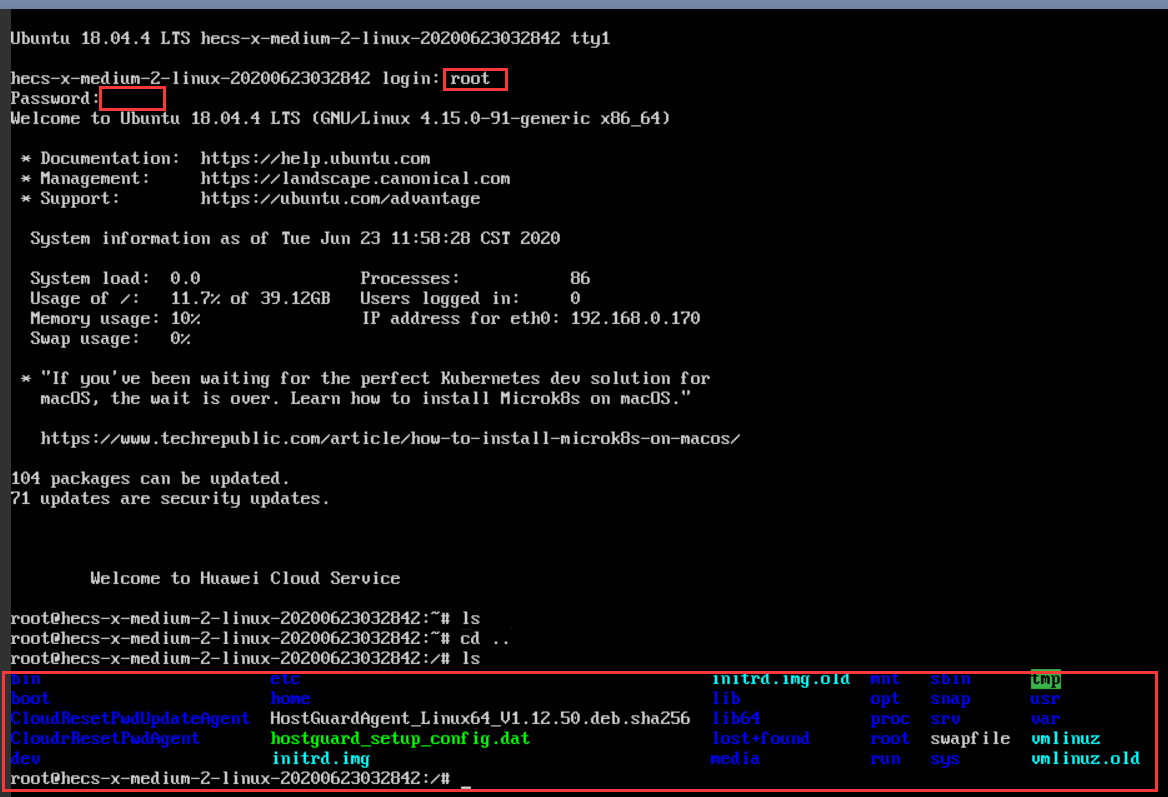Click the highlighted 'tmp' directory name
This screenshot has height=797, width=1168.
click(1046, 679)
